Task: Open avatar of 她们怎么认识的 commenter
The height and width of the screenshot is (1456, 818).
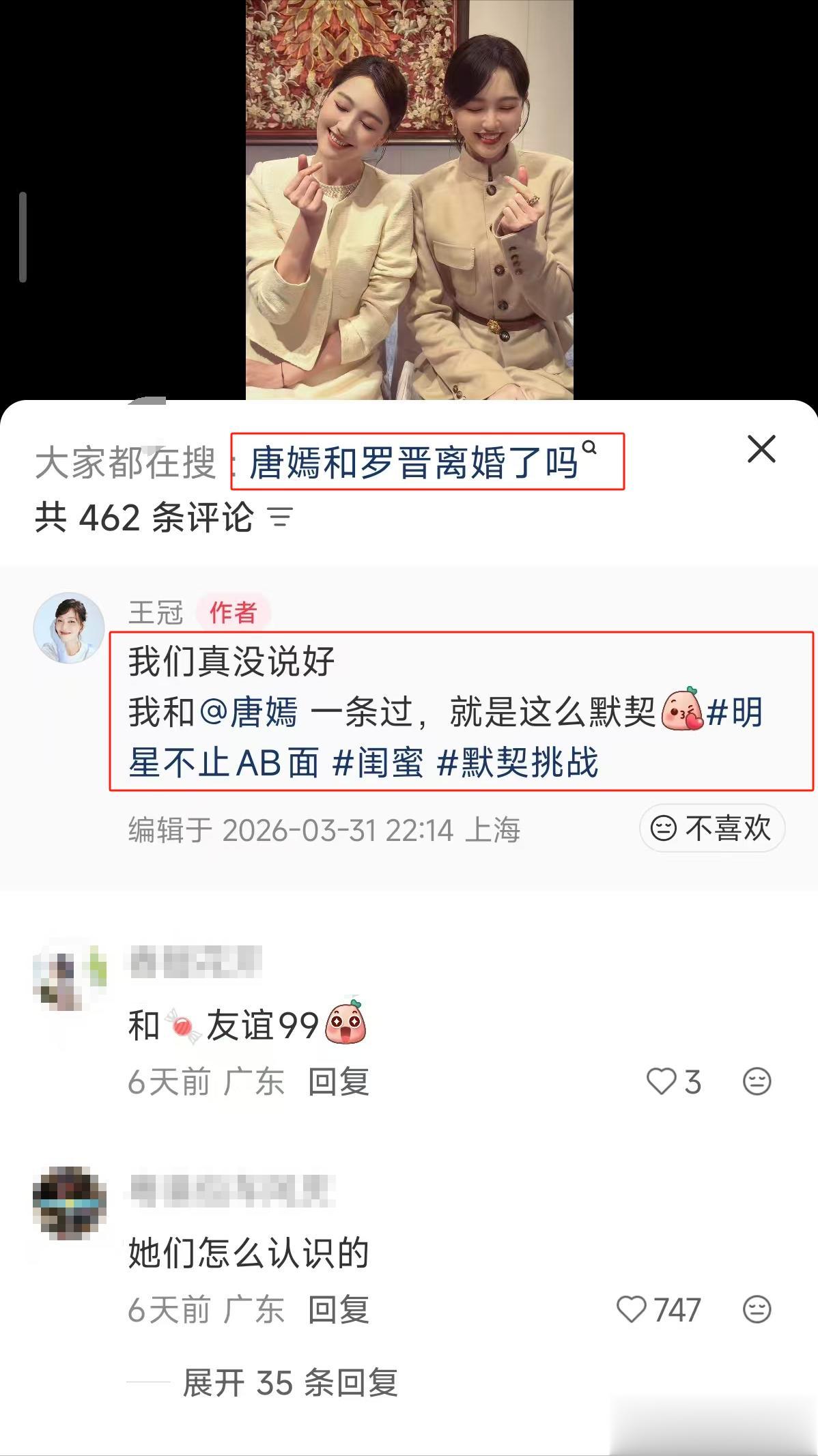Action: (69, 1203)
